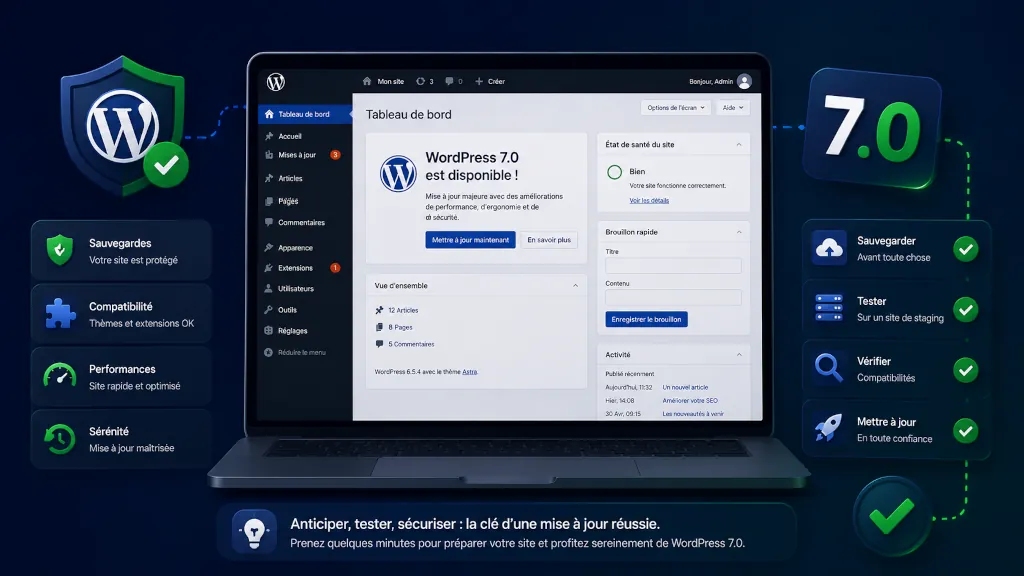Open the comments bubble icon showing 0
The width and height of the screenshot is (1024, 576).
[x=449, y=81]
